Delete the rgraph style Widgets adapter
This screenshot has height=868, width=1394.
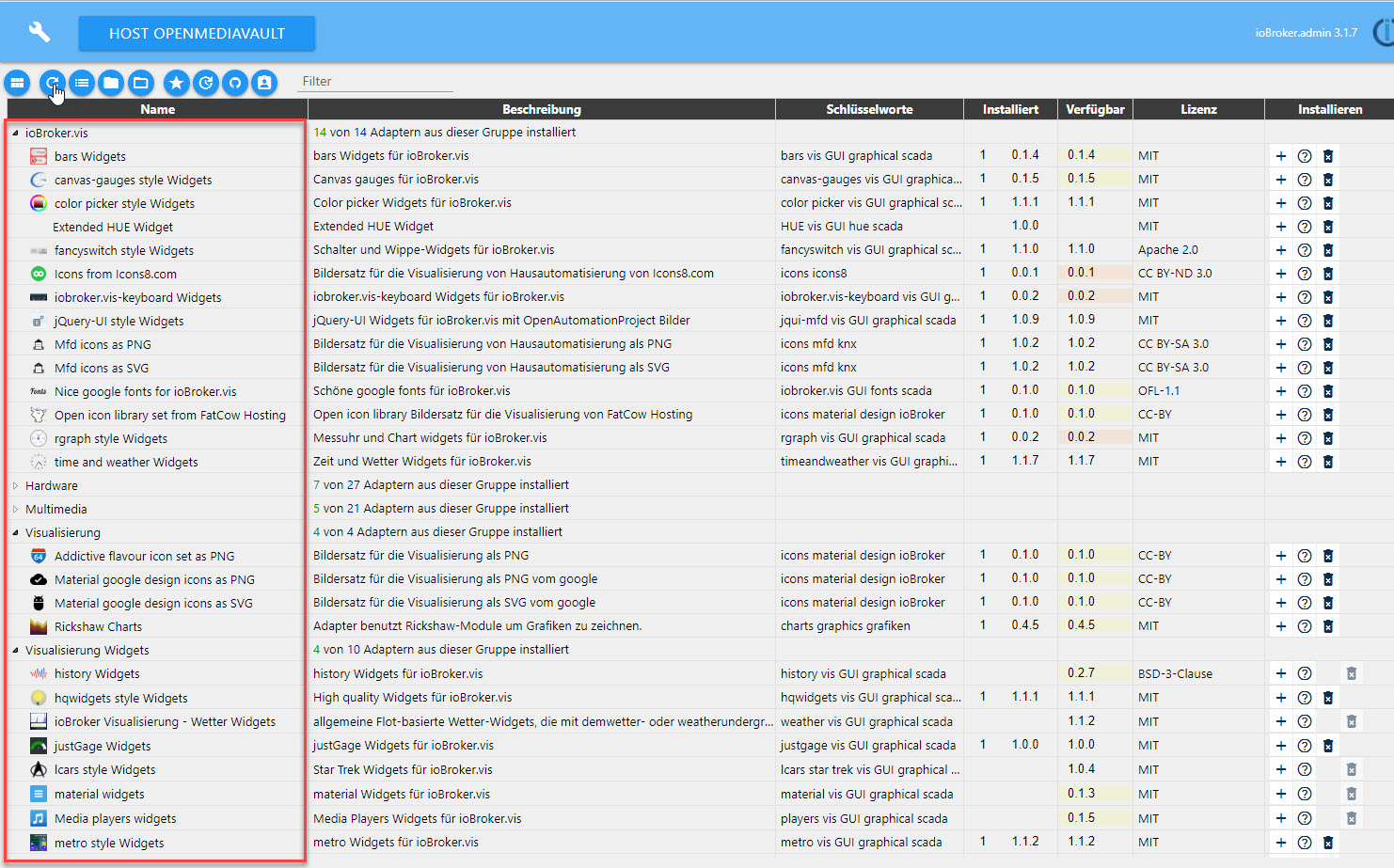tap(1328, 438)
